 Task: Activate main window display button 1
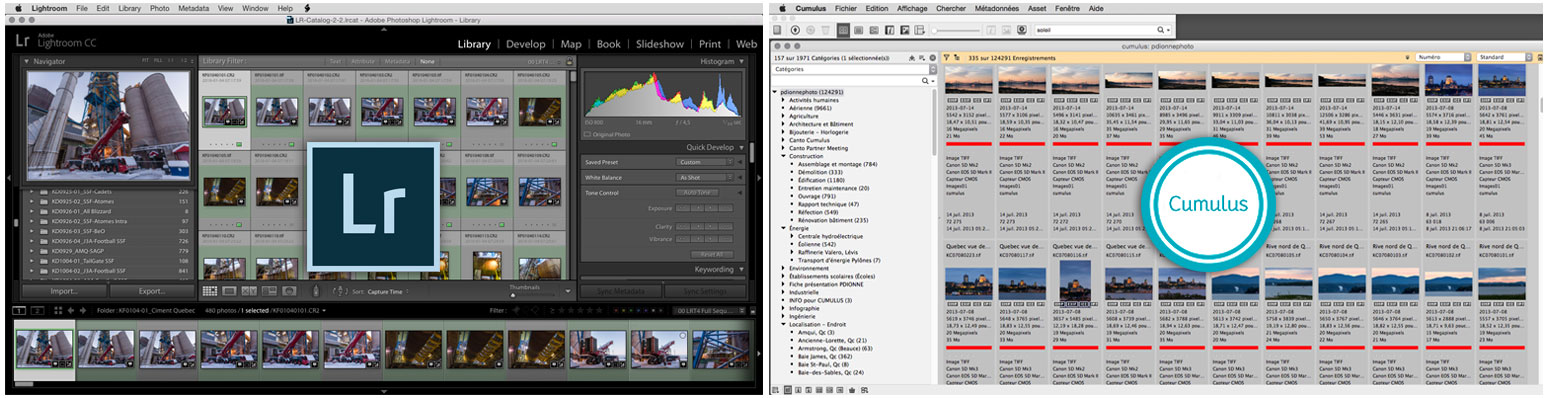[x=18, y=310]
